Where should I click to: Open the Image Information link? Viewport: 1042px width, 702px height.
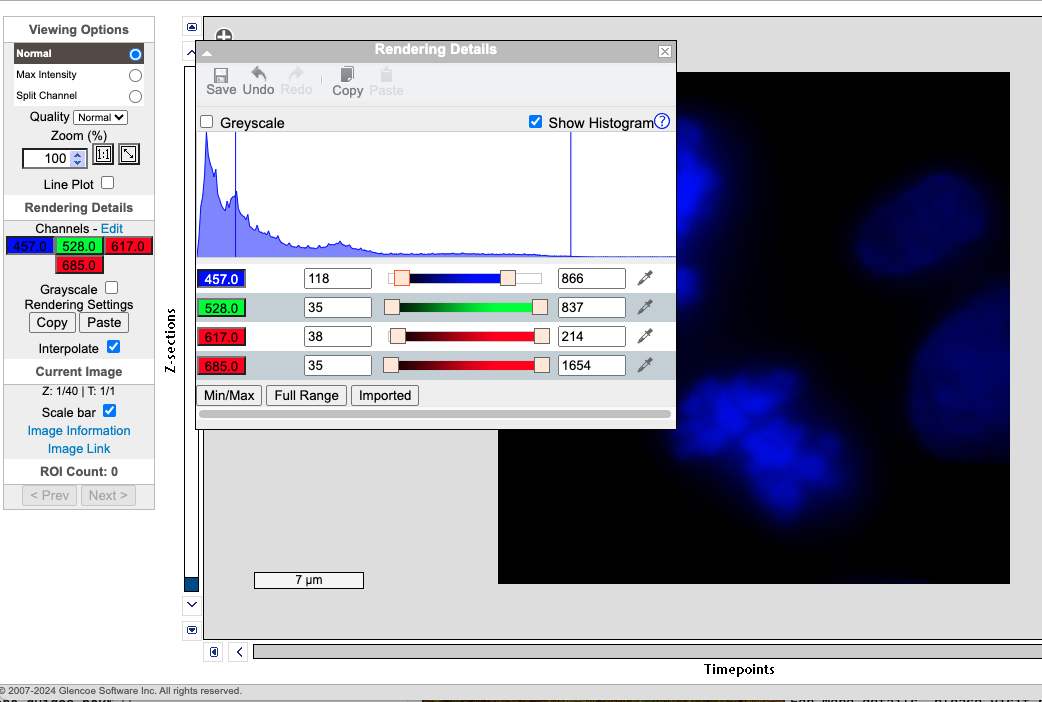point(78,430)
